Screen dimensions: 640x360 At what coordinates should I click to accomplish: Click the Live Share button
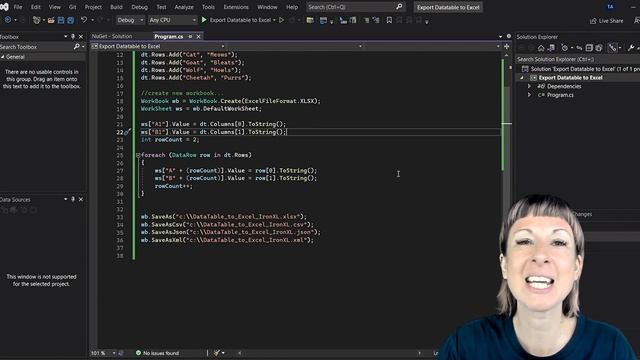coord(607,20)
